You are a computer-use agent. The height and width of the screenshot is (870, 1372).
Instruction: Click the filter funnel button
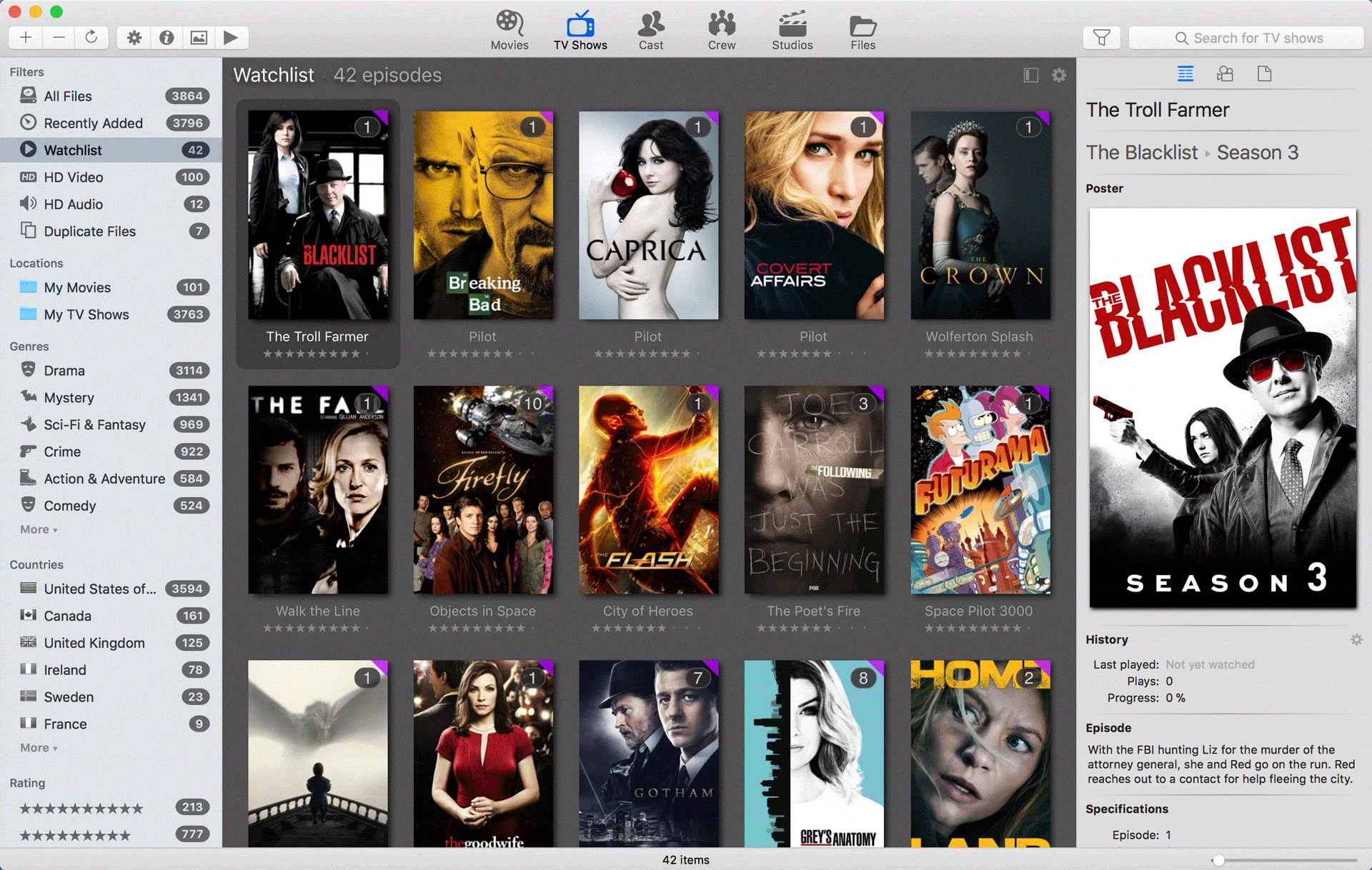1102,37
